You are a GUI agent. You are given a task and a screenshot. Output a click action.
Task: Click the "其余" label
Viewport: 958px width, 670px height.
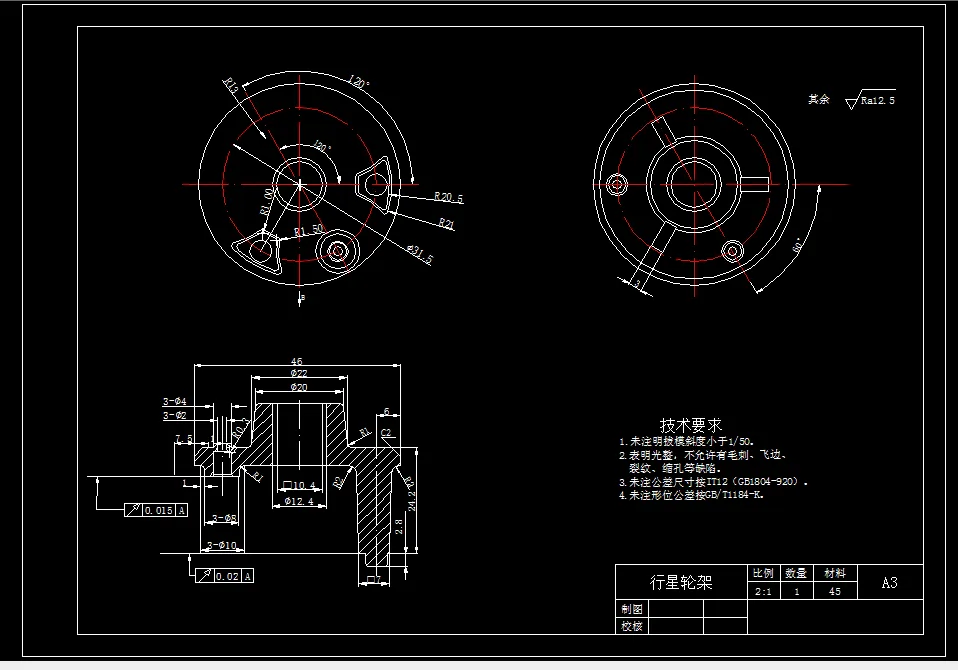click(x=819, y=99)
